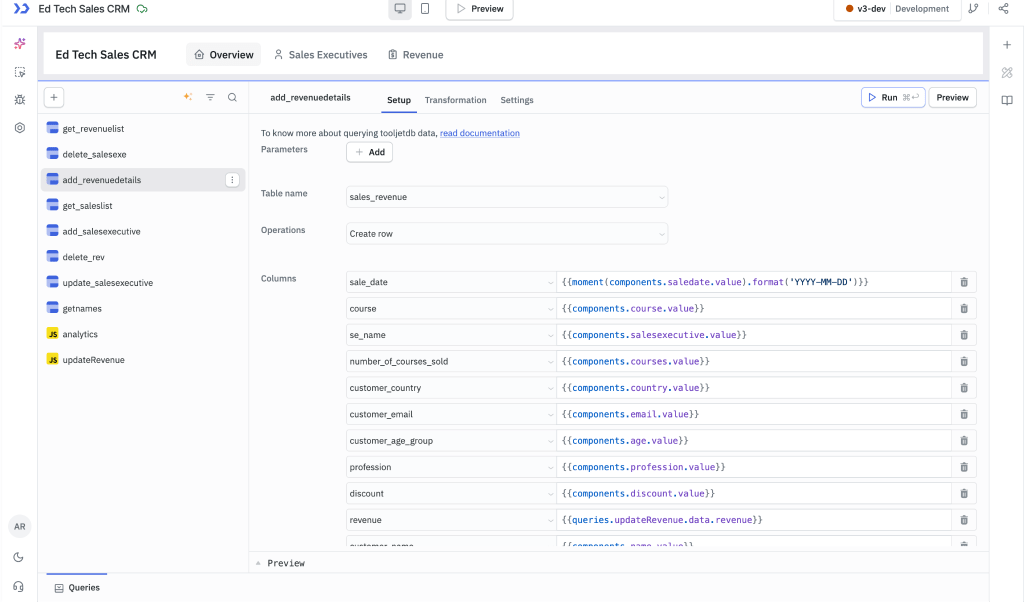Click the ToolJet logo icon

click(x=22, y=8)
